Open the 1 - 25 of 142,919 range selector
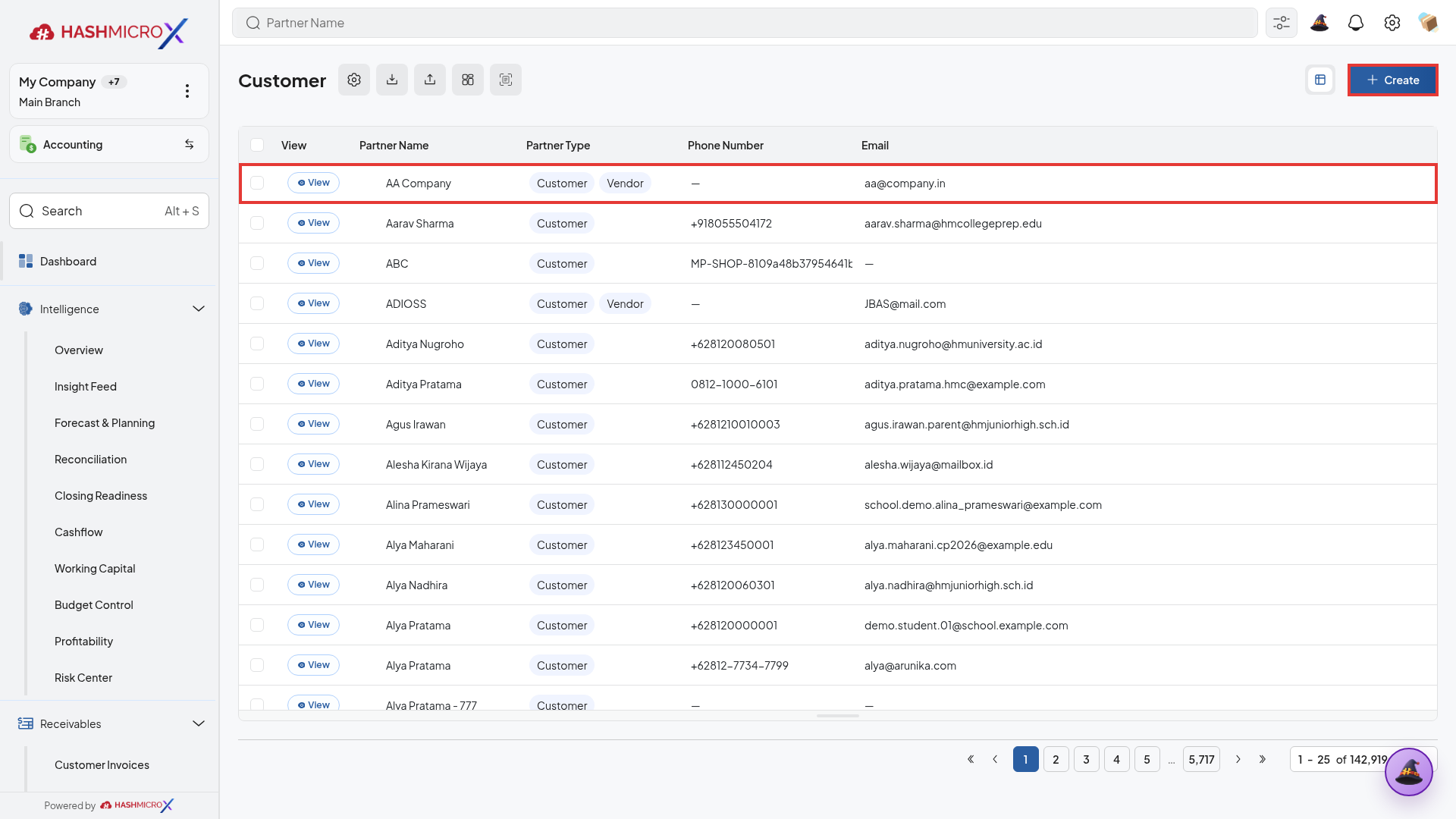1456x819 pixels. 1363,759
